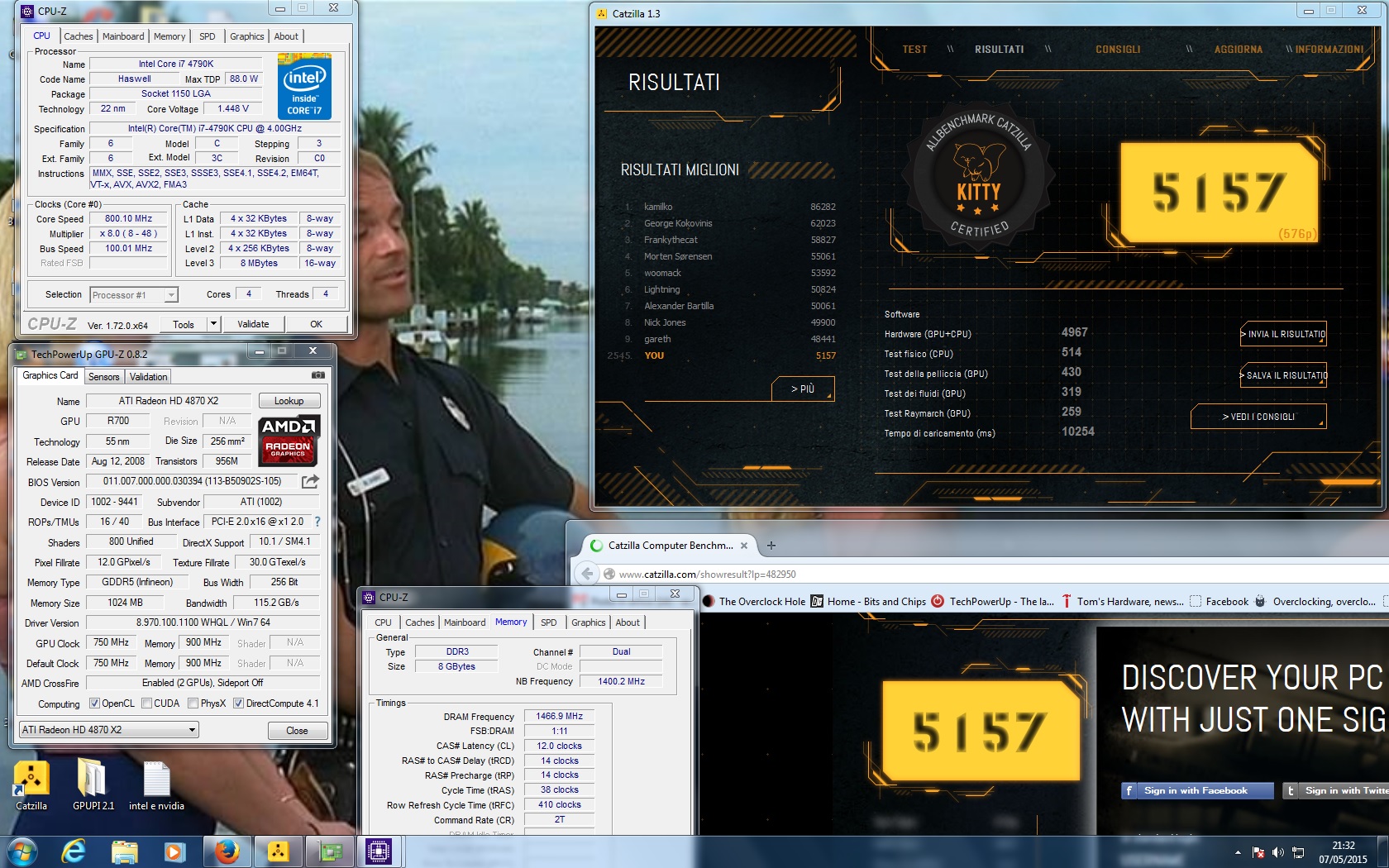Click SALVA IL RISULTATO in Catzilla
Viewport: 1389px width, 868px height.
1283,375
